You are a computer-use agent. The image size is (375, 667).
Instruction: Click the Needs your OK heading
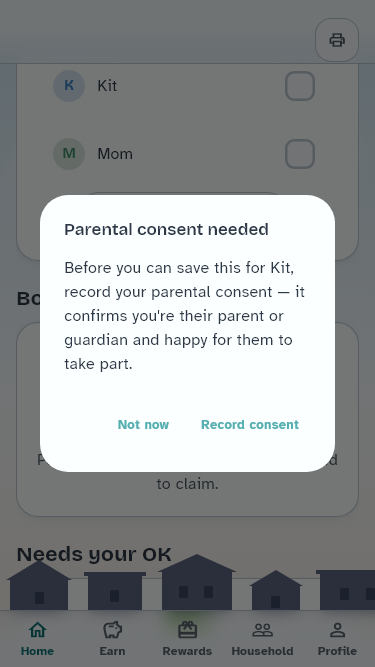[x=94, y=554]
